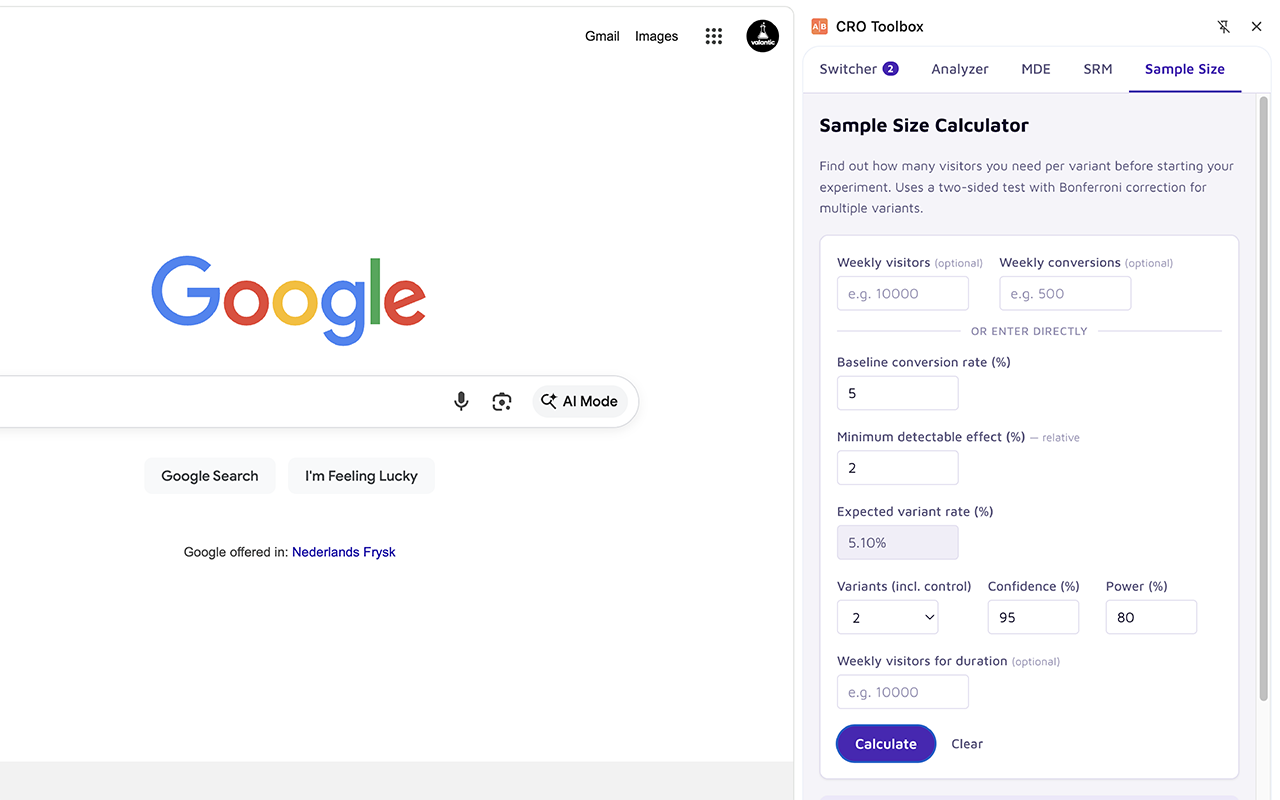Clear the sample size form
Image resolution: width=1280 pixels, height=800 pixels.
[967, 744]
